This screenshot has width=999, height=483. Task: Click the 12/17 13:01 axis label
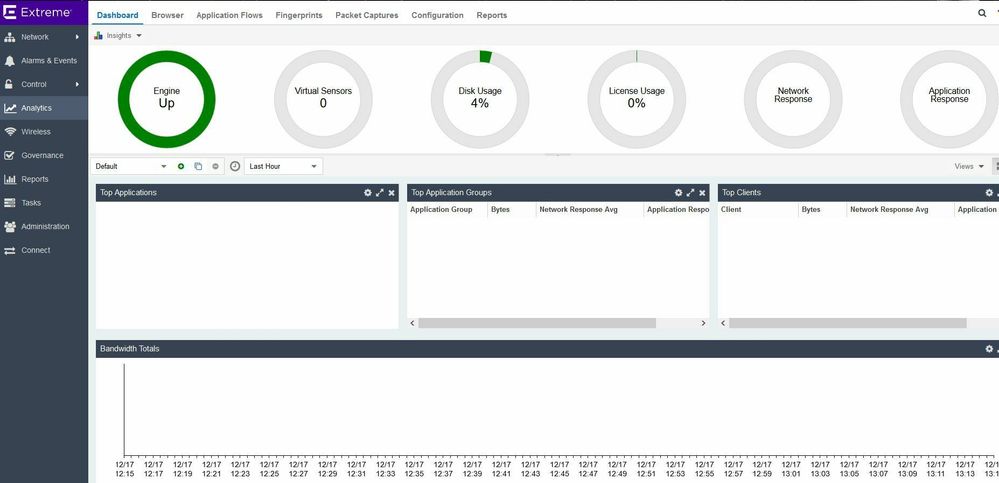tap(792, 470)
